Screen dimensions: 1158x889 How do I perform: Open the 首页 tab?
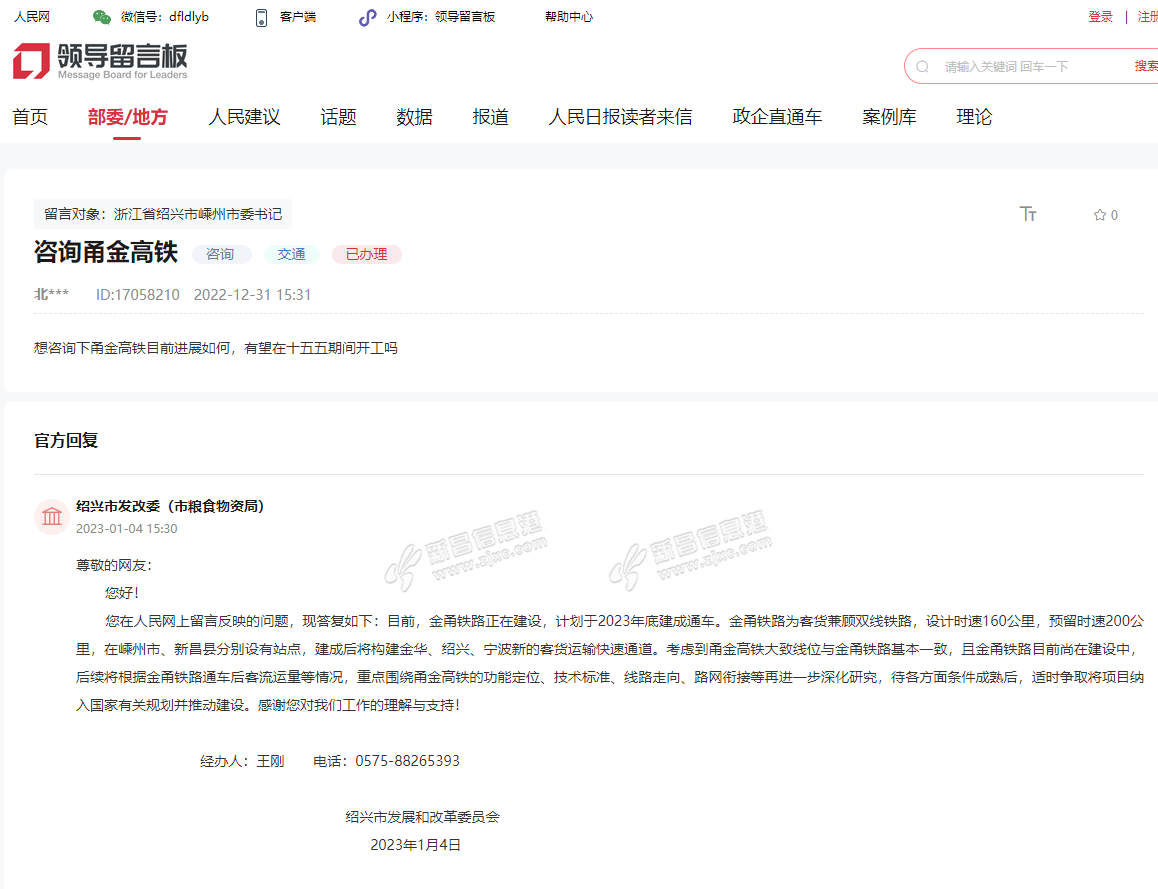click(x=30, y=117)
